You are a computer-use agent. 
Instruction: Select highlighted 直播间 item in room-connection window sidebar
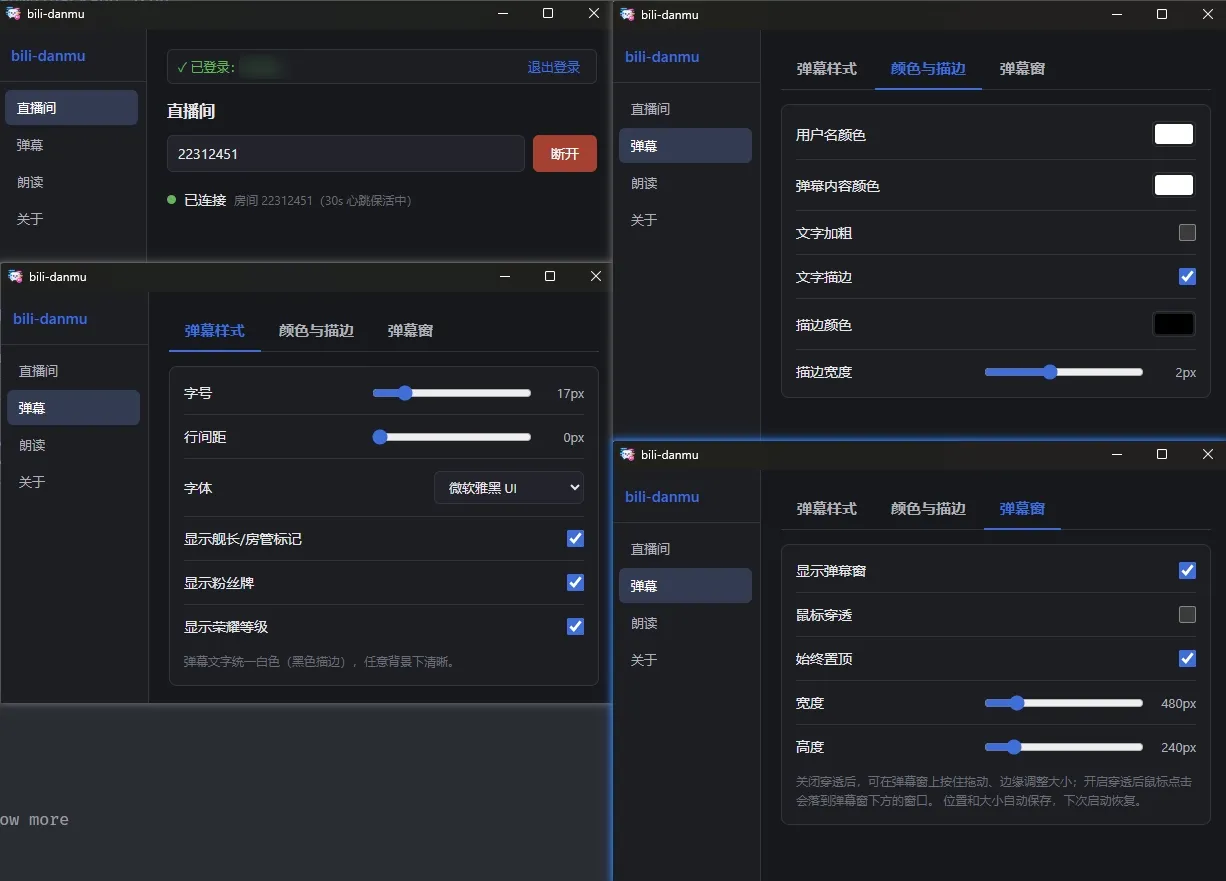[72, 108]
